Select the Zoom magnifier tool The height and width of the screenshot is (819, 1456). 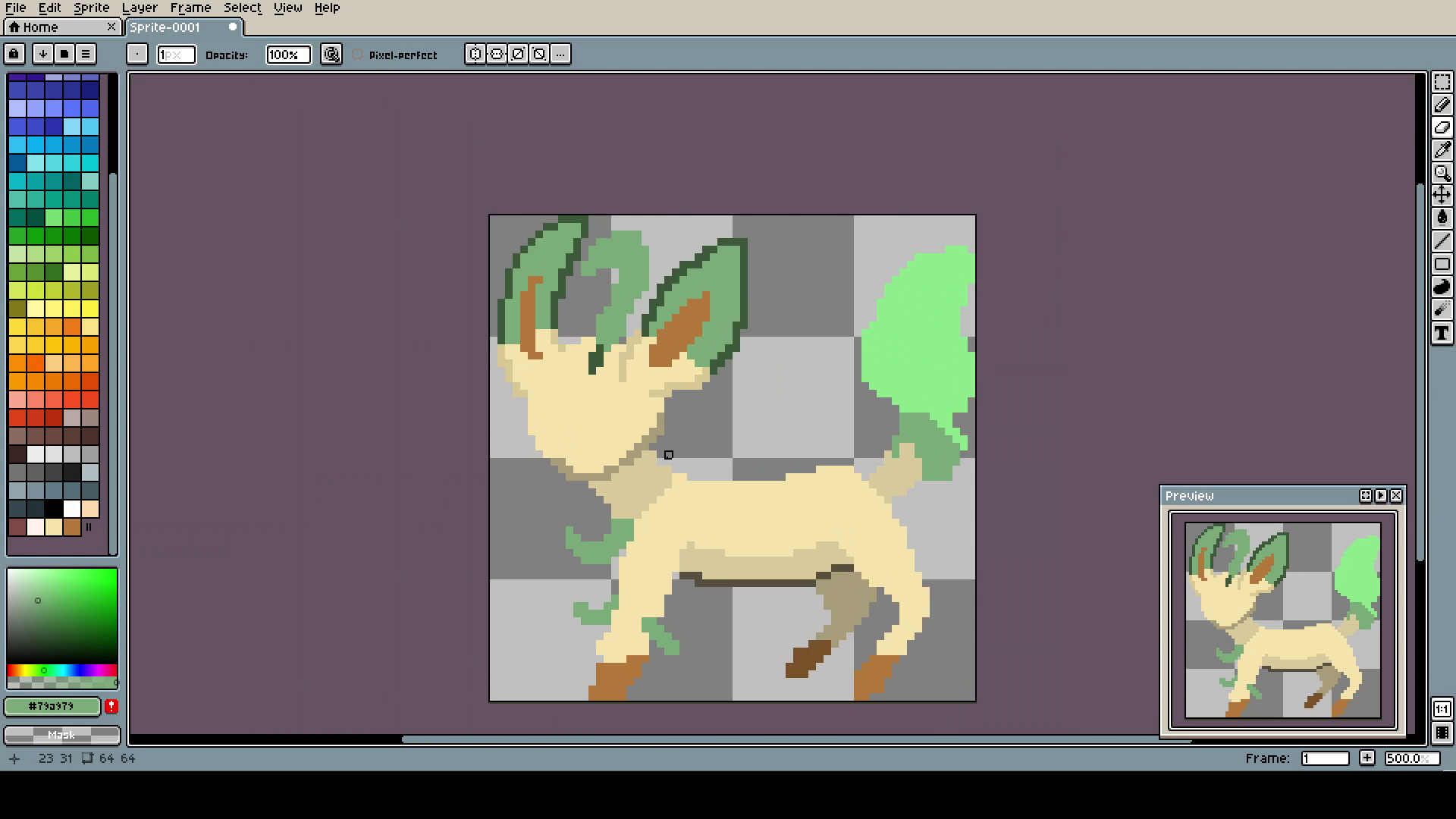(1442, 173)
